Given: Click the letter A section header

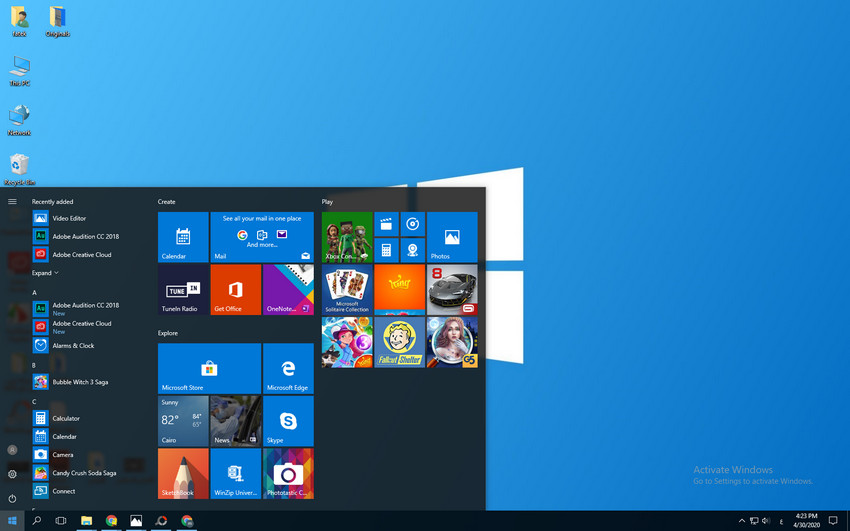Looking at the screenshot, I should pos(34,293).
